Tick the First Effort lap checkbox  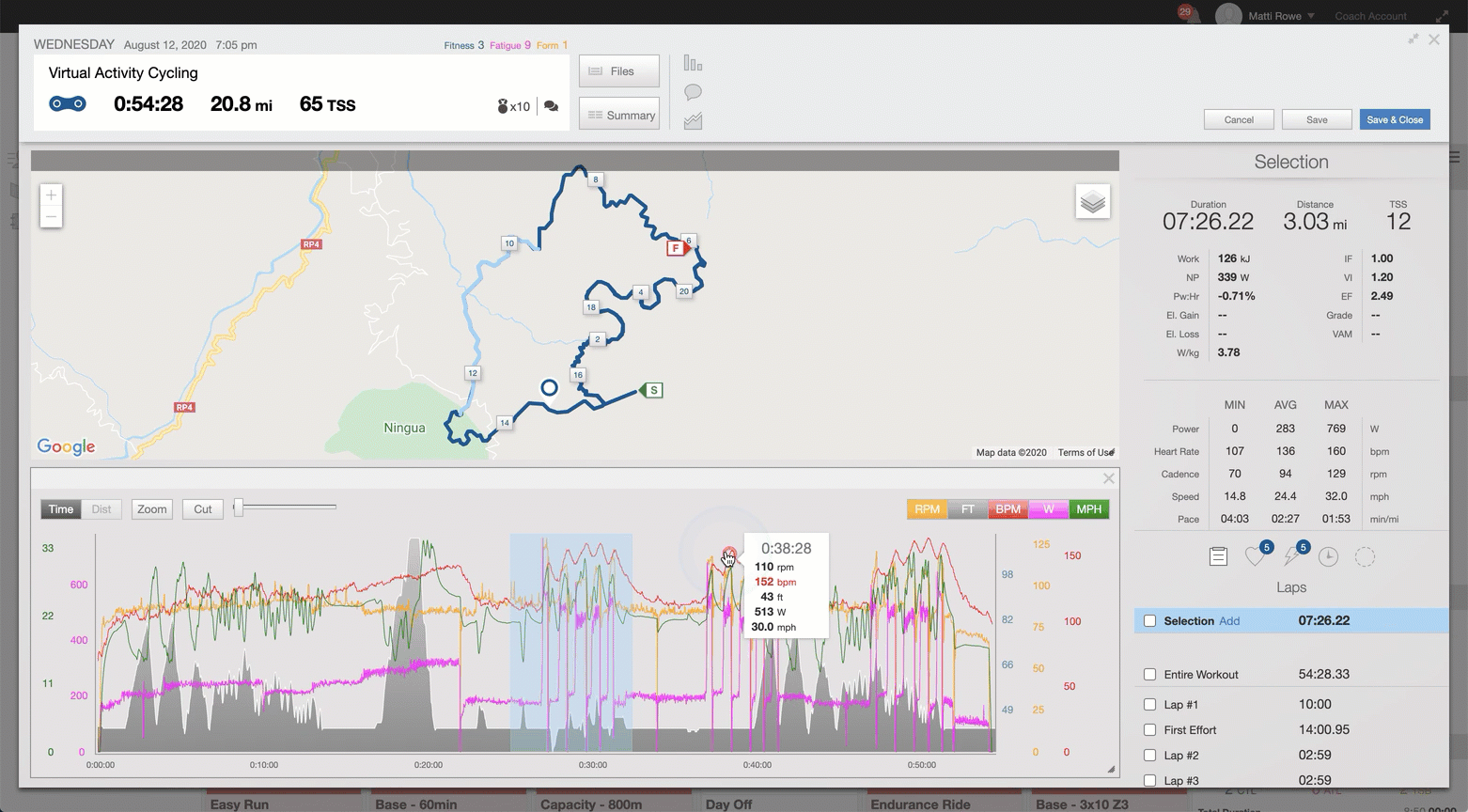click(x=1149, y=729)
